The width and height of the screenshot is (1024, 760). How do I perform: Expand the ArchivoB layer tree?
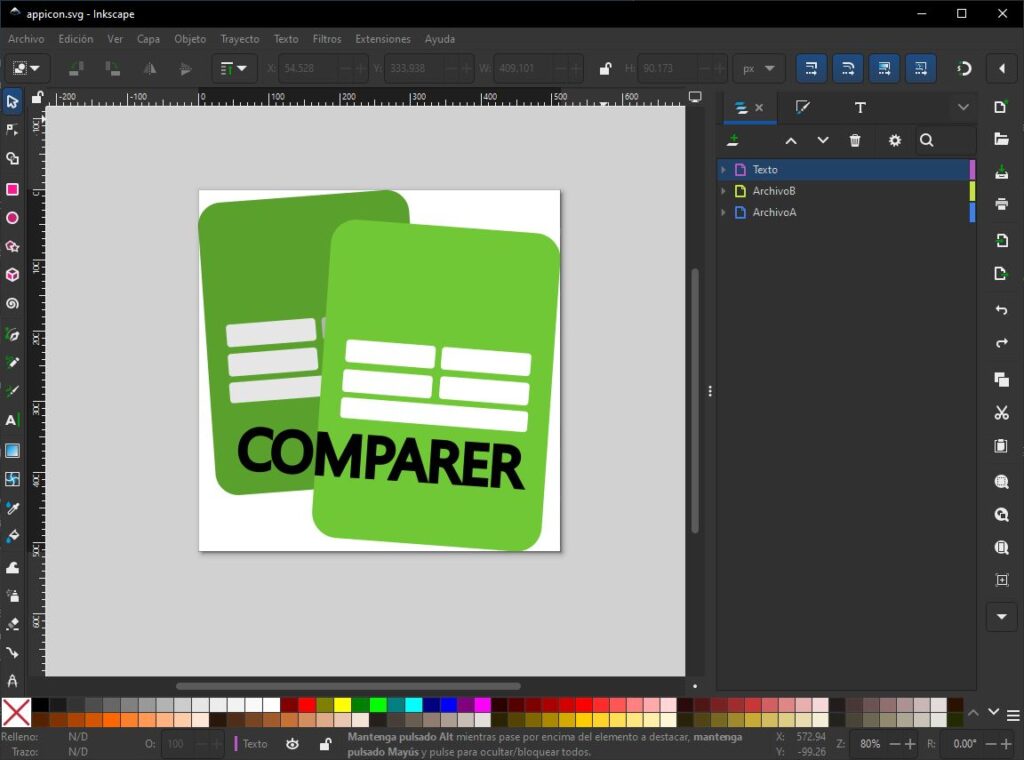tap(723, 191)
